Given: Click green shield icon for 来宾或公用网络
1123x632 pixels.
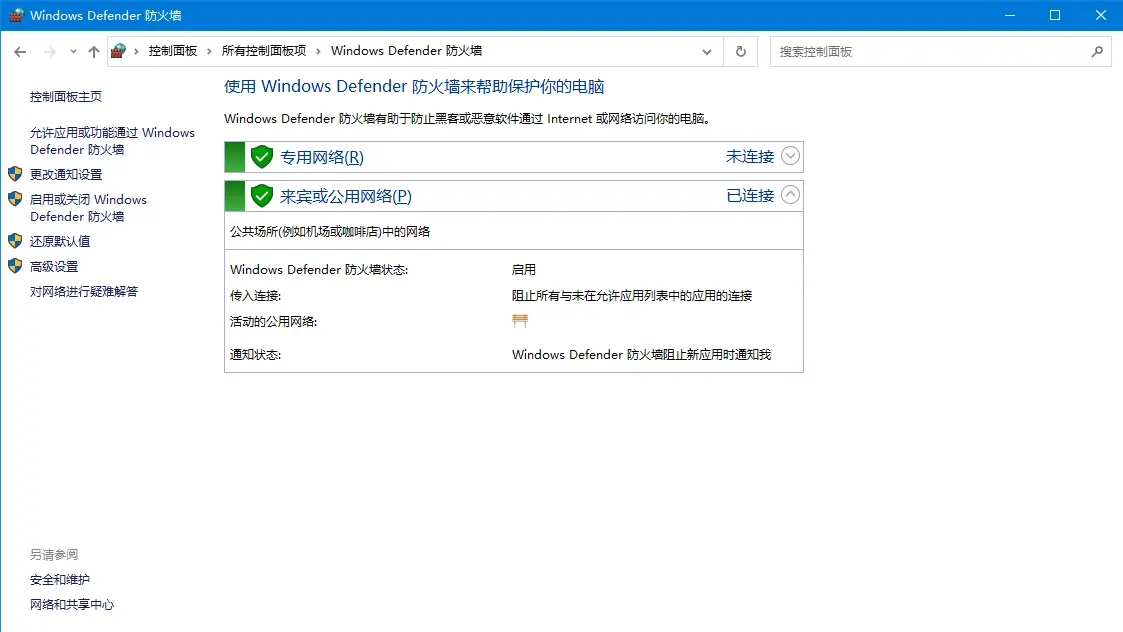Looking at the screenshot, I should click(262, 196).
